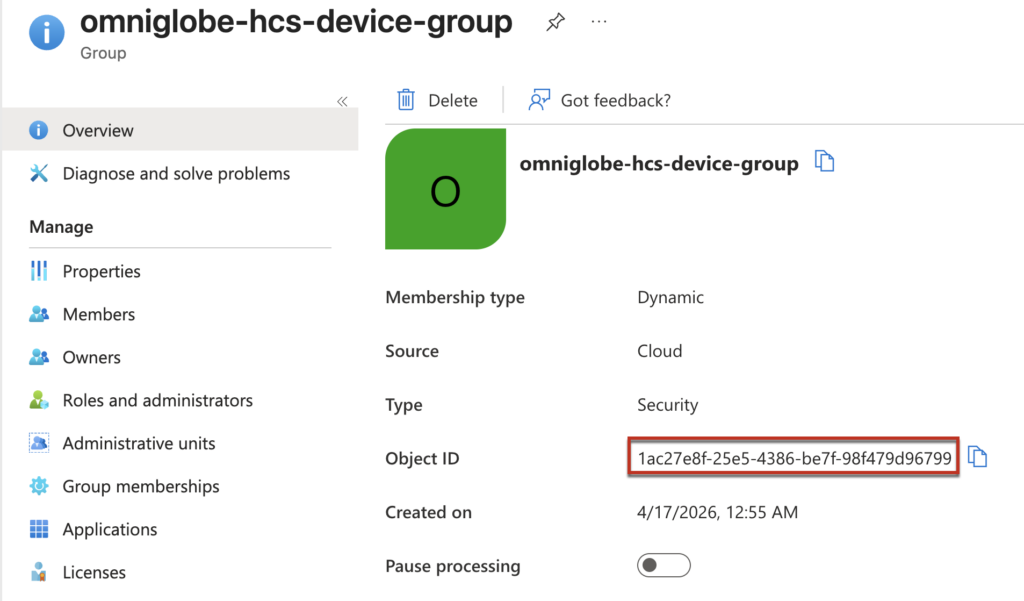Image resolution: width=1024 pixels, height=601 pixels.
Task: Open Roles and administrators
Action: 157,400
